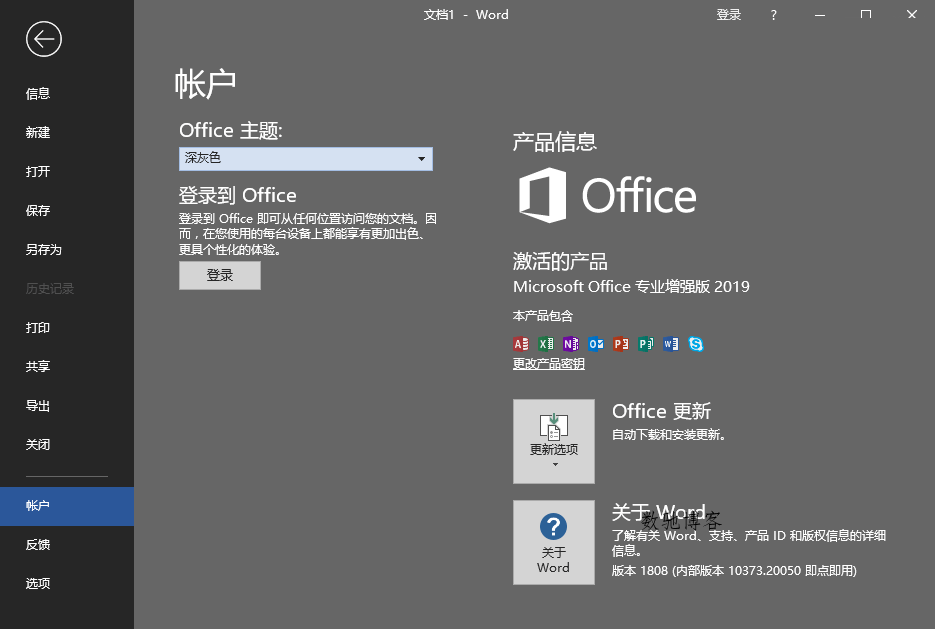Expand the 更新选项 button menu
This screenshot has width=935, height=629.
(554, 441)
